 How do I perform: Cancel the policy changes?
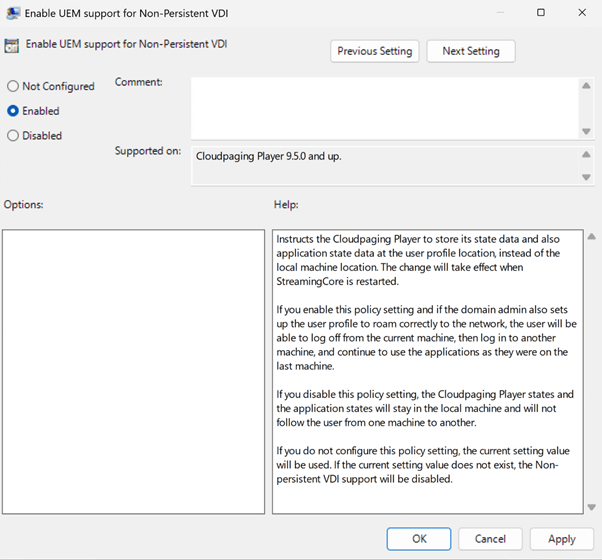point(490,539)
